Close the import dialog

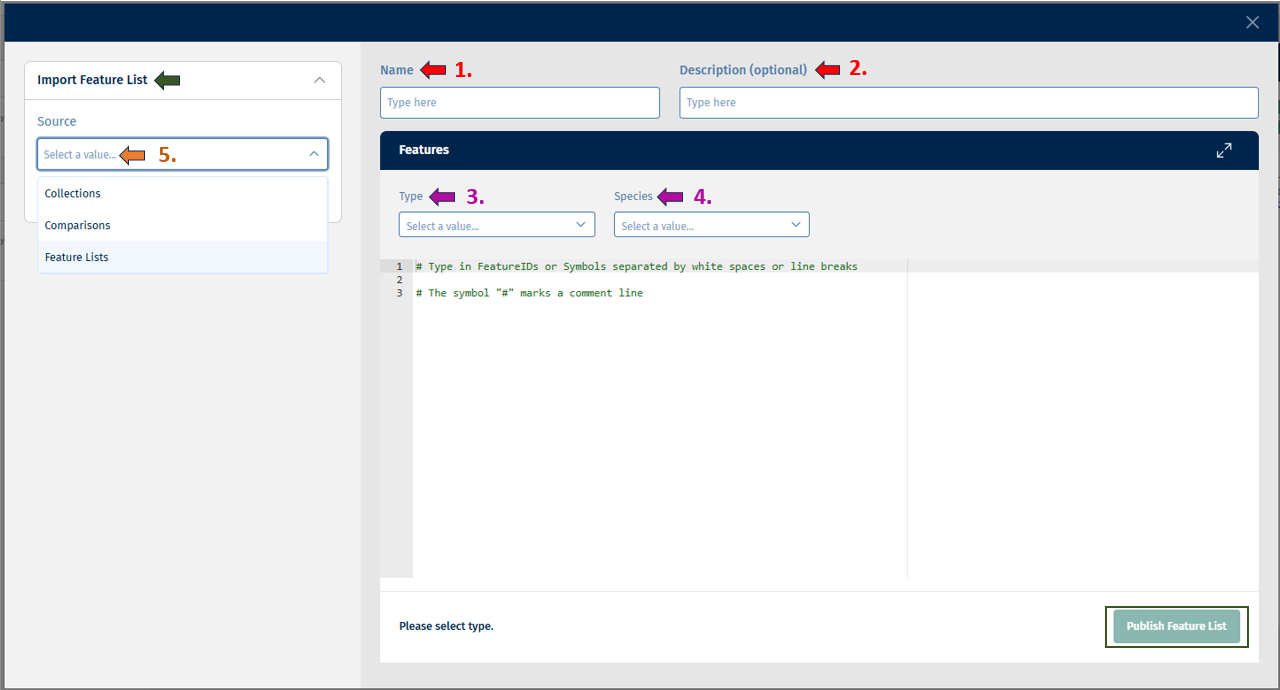coord(1252,21)
